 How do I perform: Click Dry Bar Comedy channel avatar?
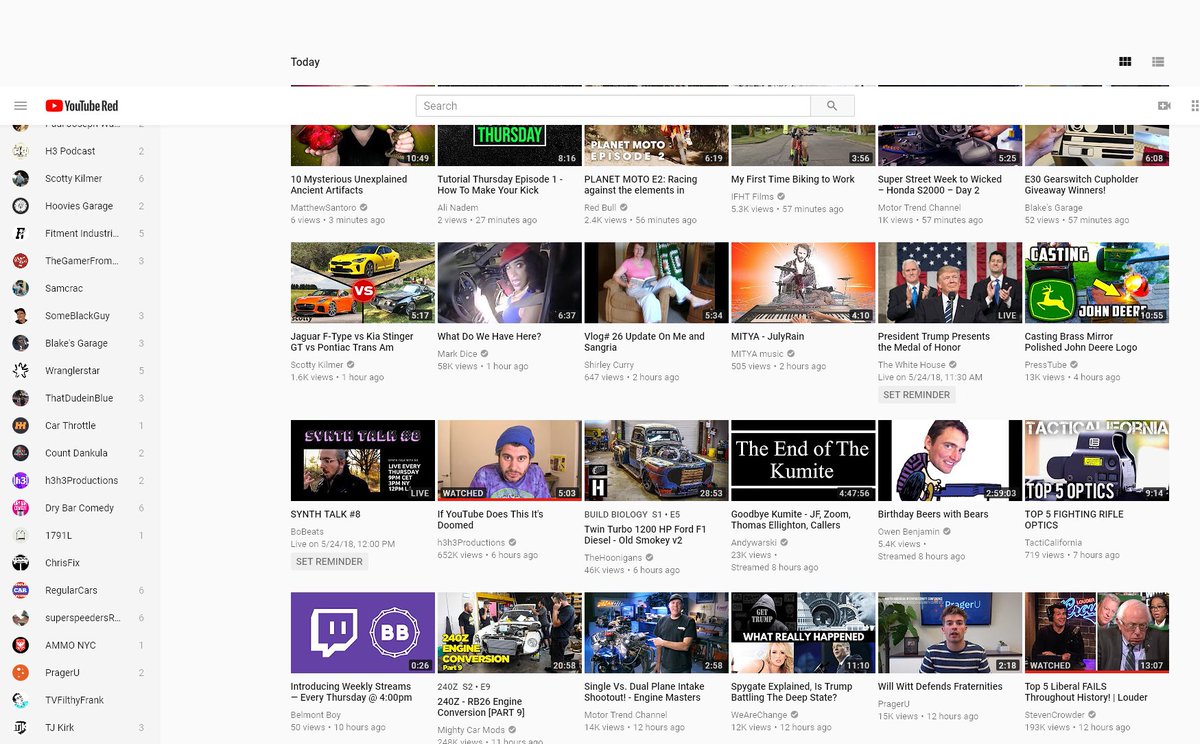tap(20, 508)
